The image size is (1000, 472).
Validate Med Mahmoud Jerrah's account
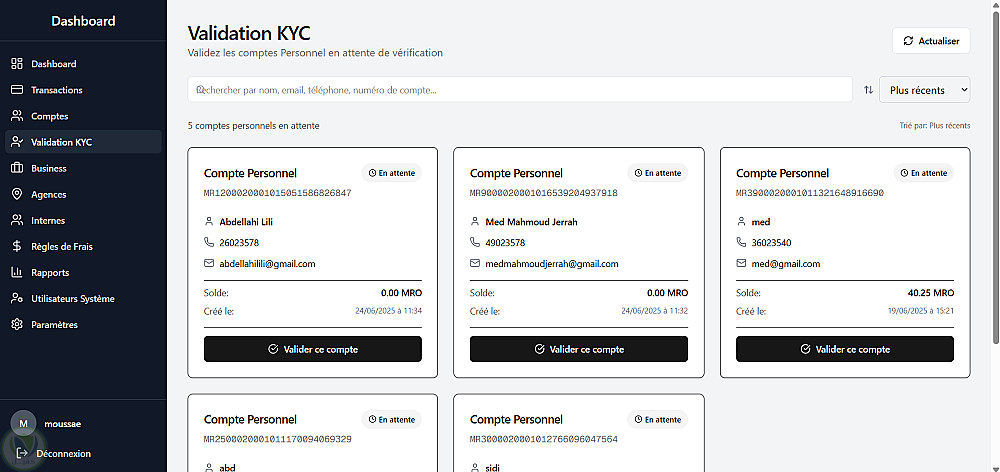click(x=578, y=349)
